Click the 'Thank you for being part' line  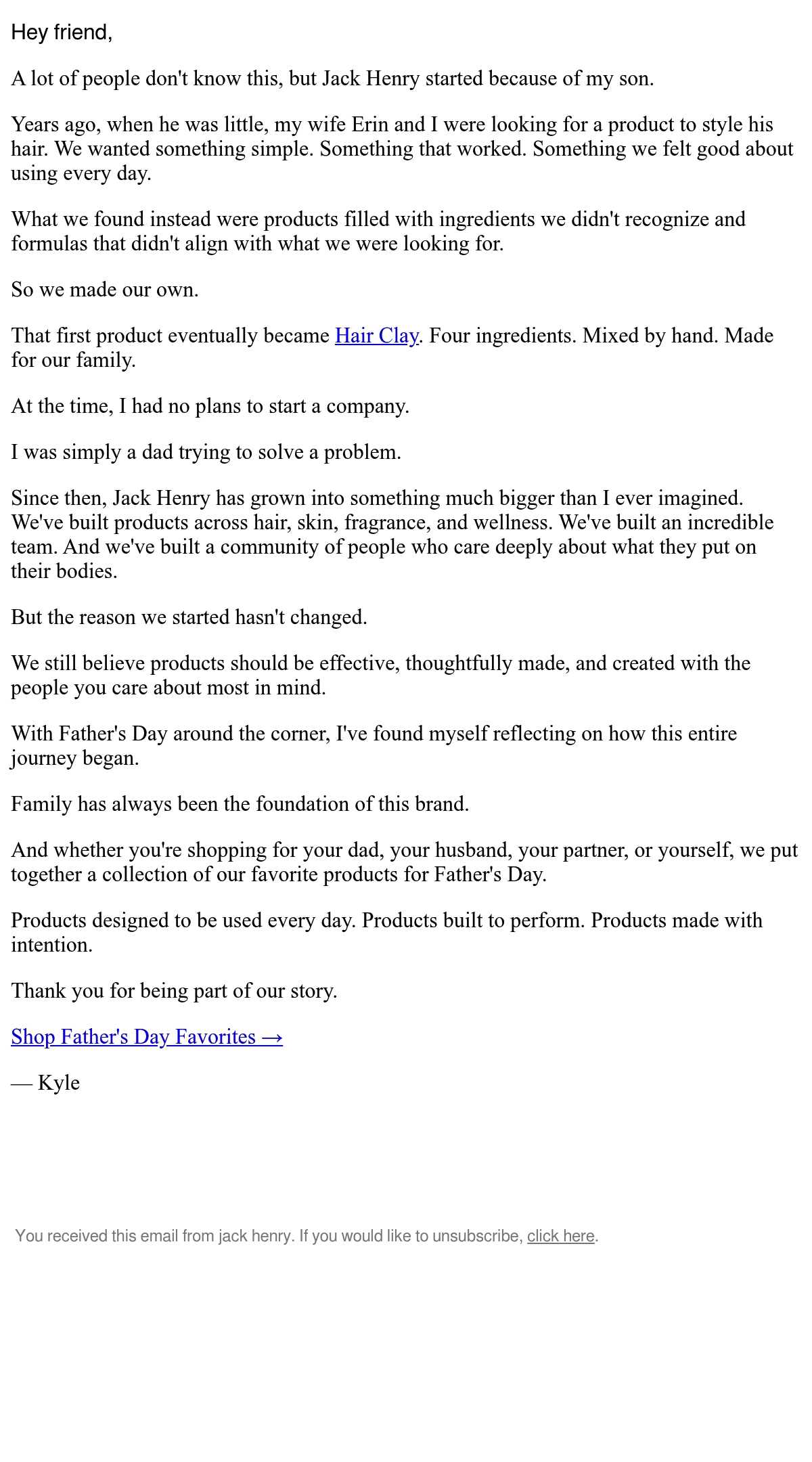pyautogui.click(x=174, y=991)
